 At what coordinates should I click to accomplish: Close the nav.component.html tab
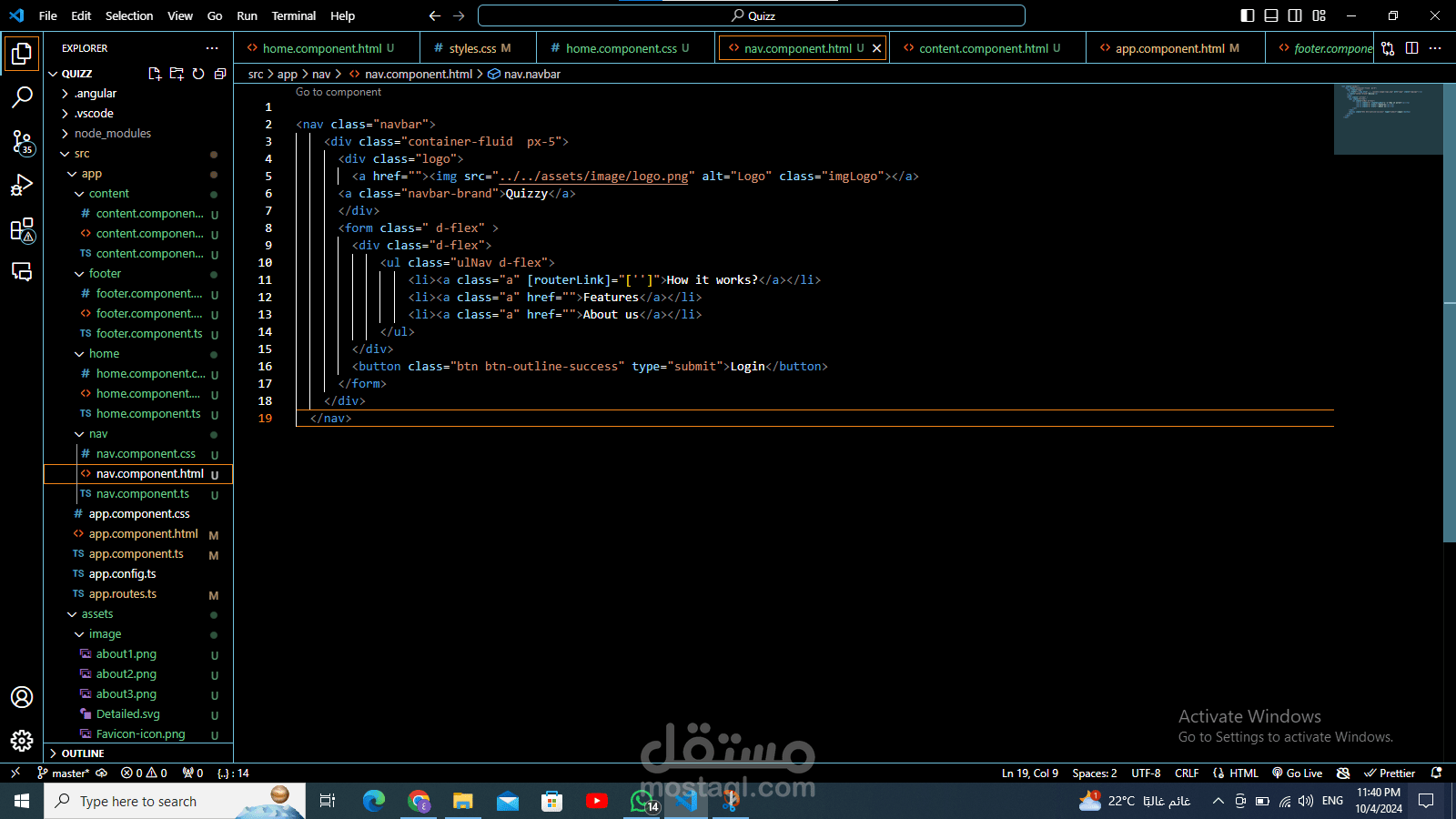point(876,48)
